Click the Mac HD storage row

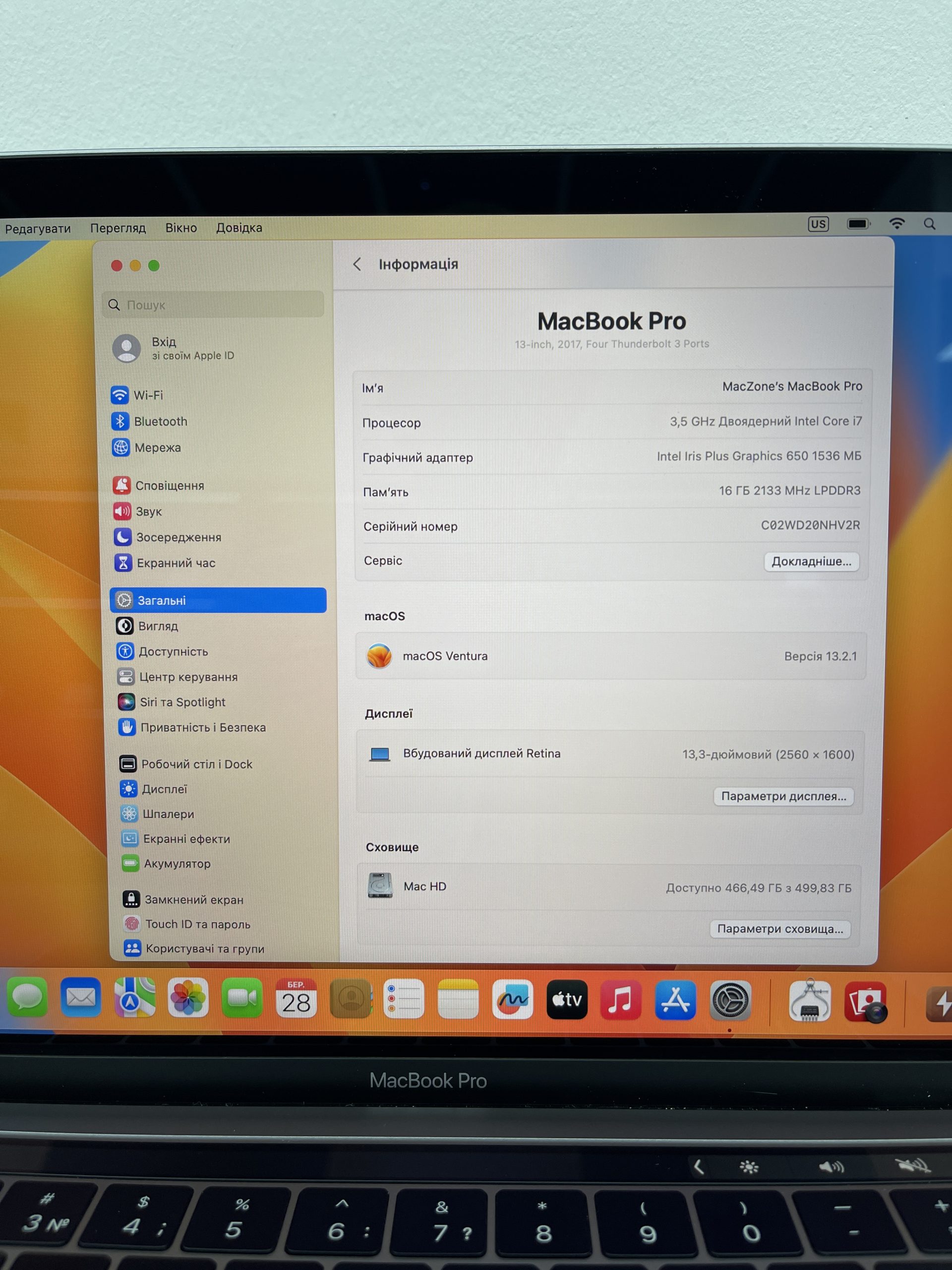(609, 887)
